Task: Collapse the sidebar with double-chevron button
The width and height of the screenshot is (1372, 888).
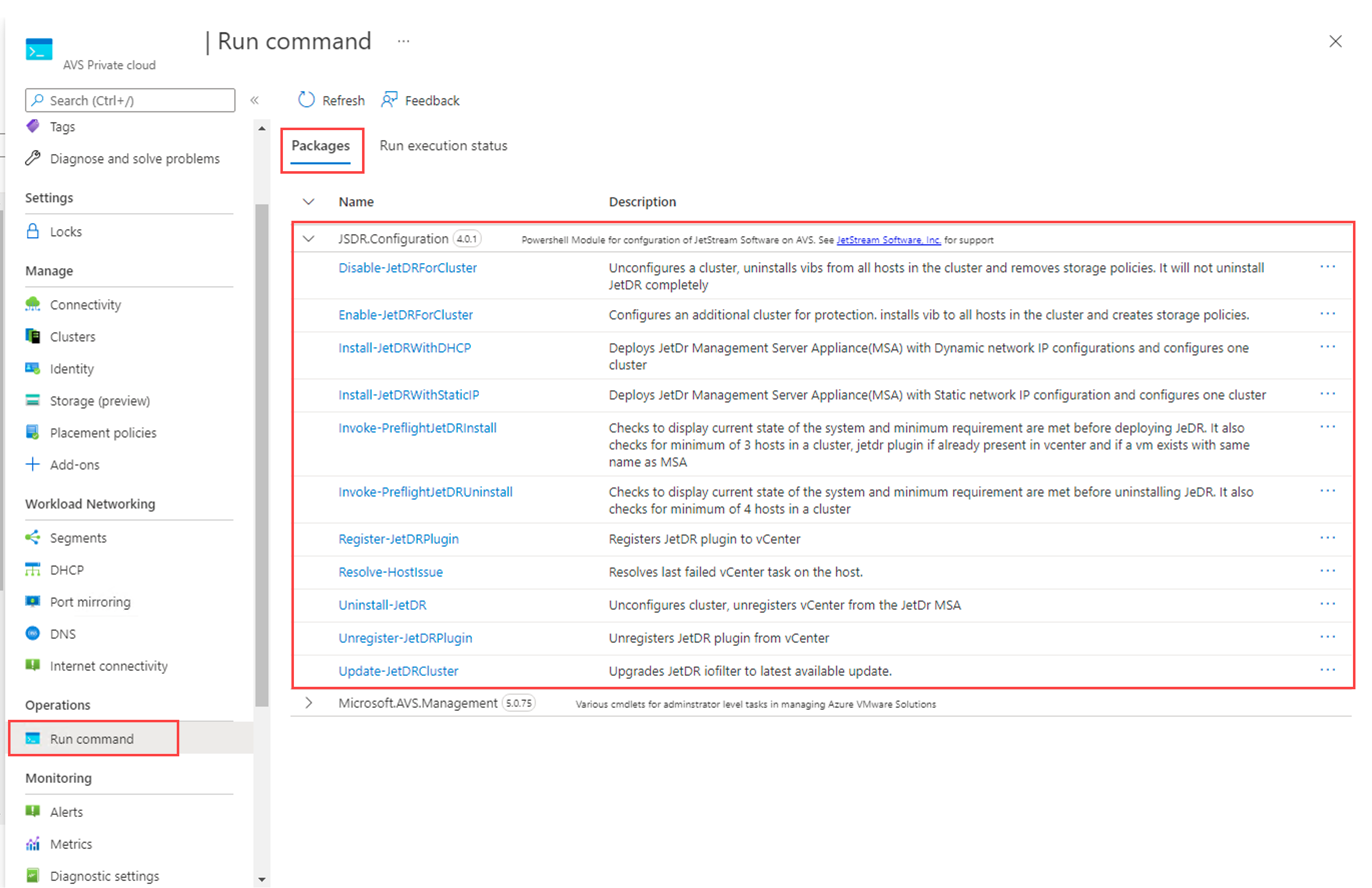Action: pyautogui.click(x=254, y=100)
